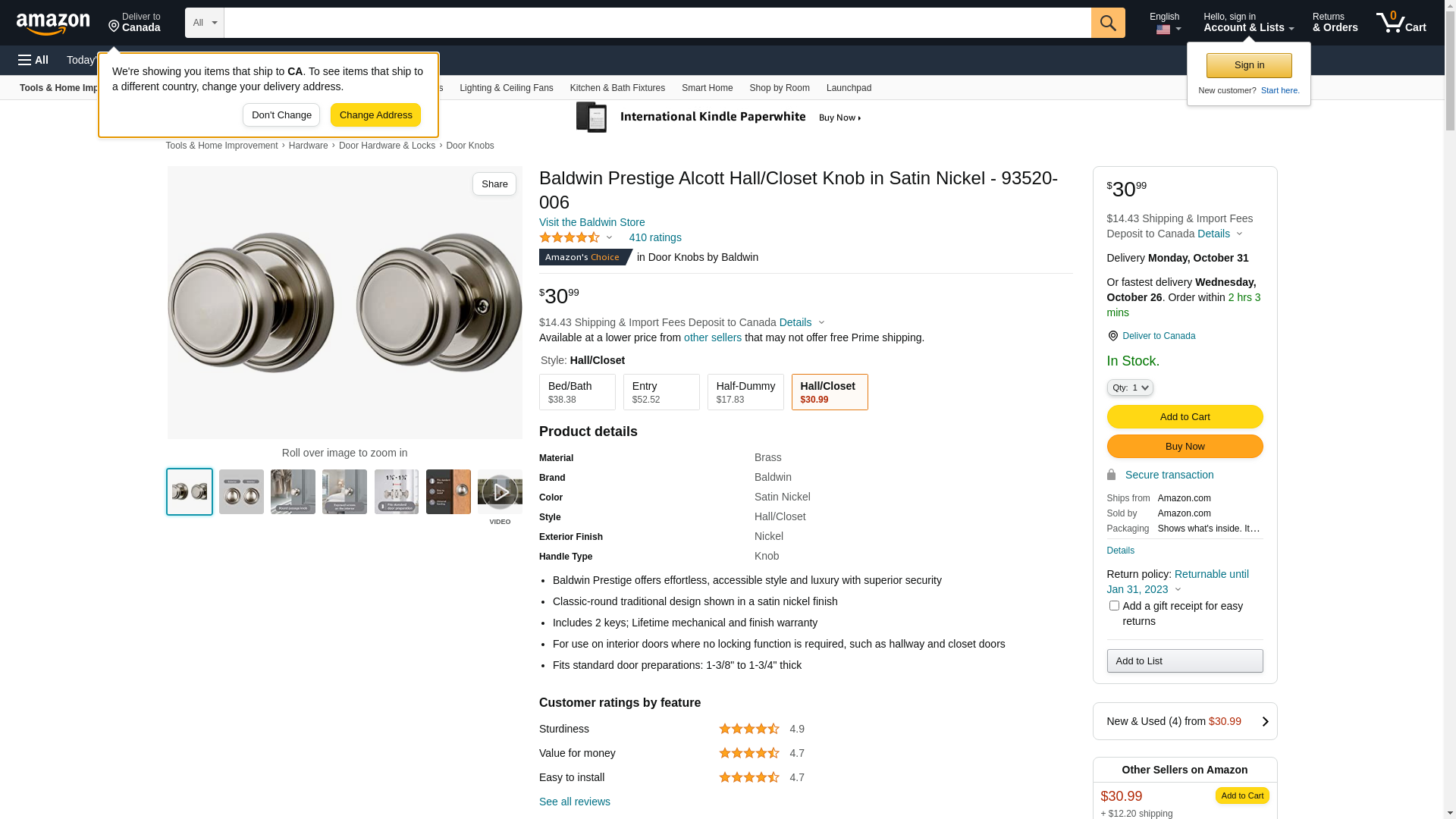This screenshot has width=1456, height=819.
Task: Visit the Baldwin Store link
Action: coord(592,222)
